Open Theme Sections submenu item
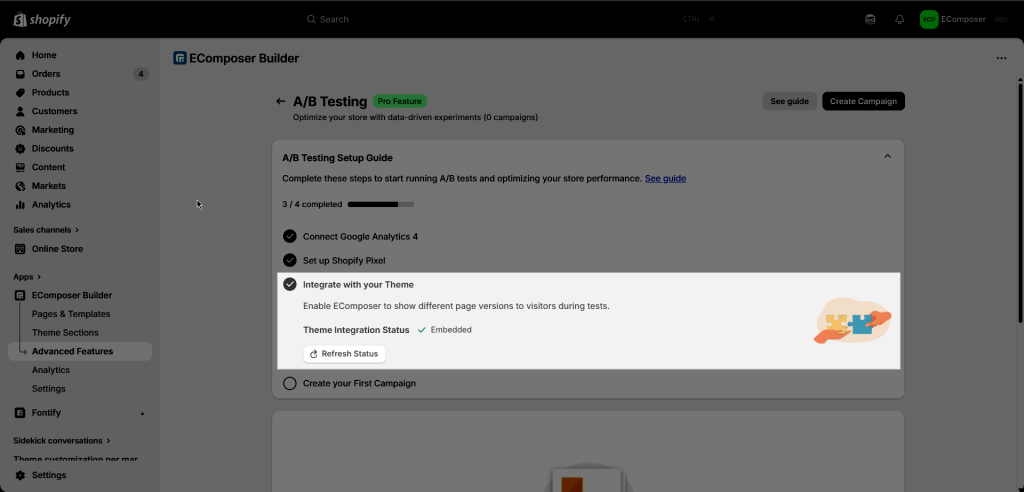This screenshot has height=492, width=1024. coord(65,333)
